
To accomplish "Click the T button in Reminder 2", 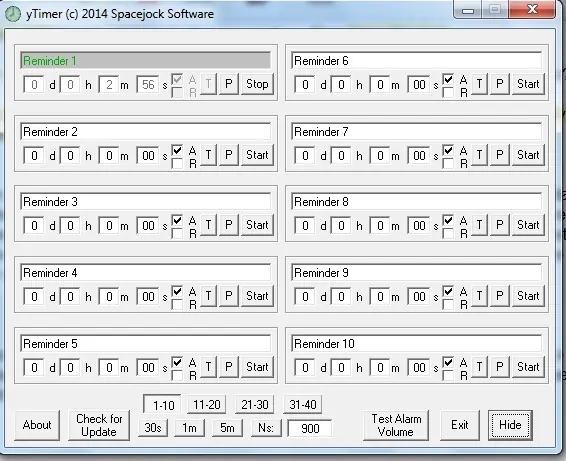I will click(208, 155).
